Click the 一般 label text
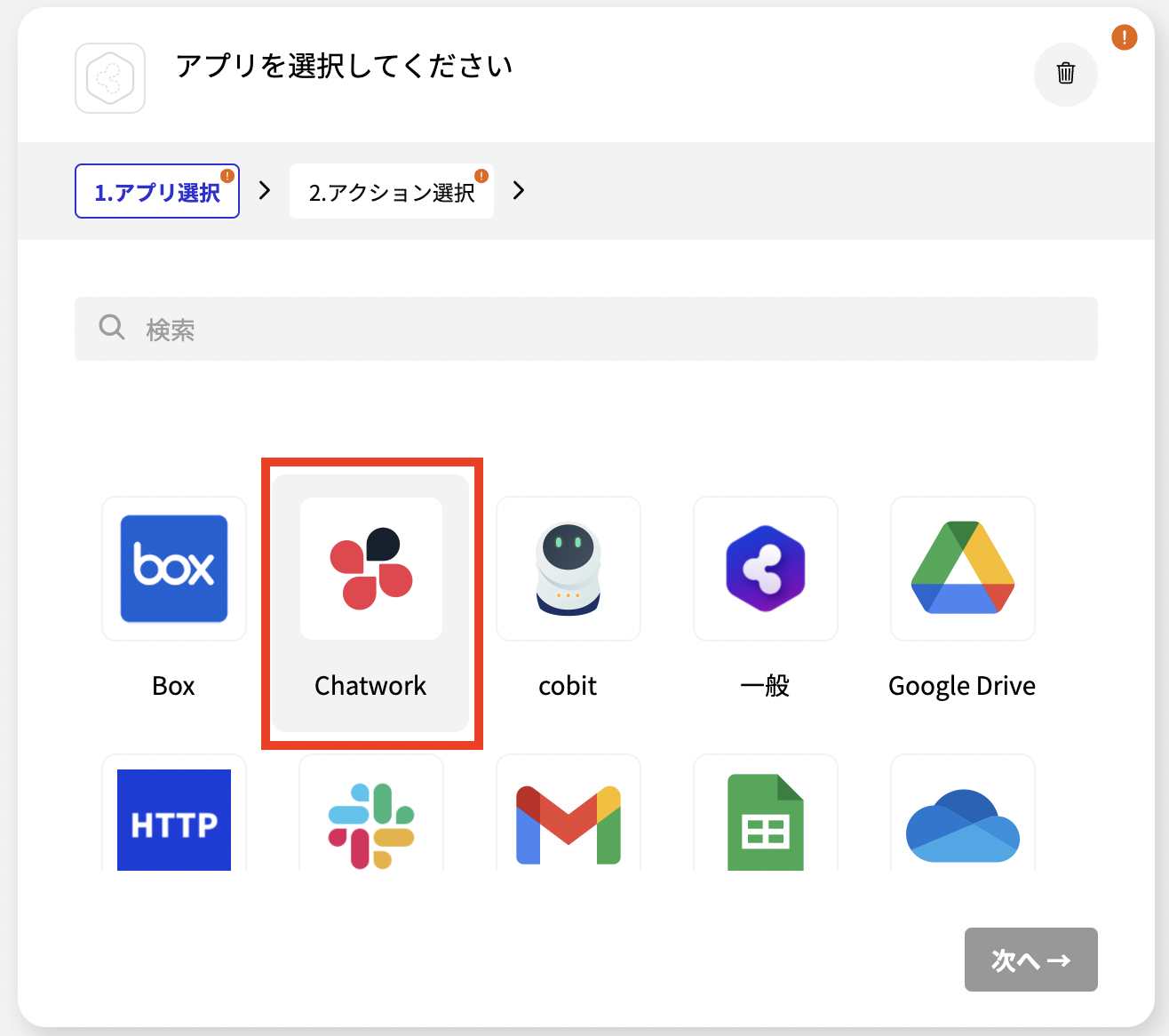The width and height of the screenshot is (1169, 1036). pos(765,686)
